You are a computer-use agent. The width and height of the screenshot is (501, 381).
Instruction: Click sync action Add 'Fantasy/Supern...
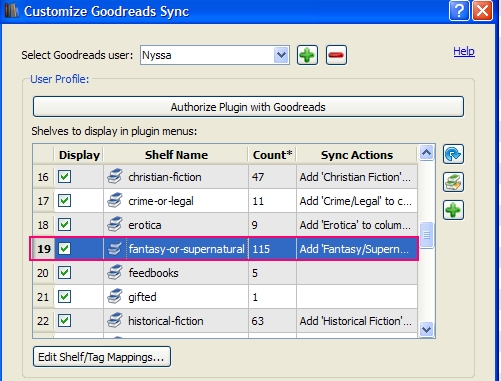click(x=354, y=249)
